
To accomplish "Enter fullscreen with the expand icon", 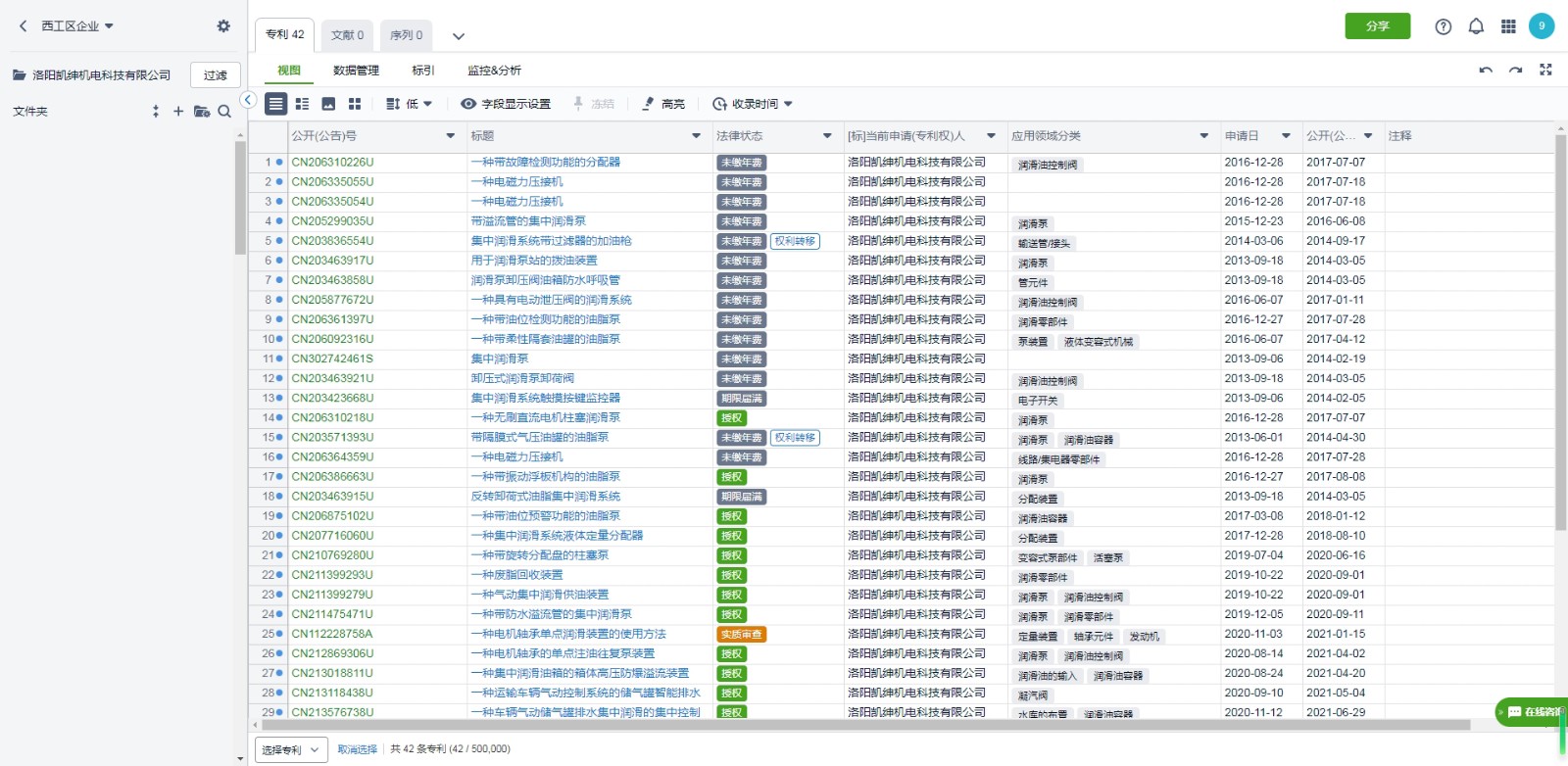I will (x=1545, y=70).
